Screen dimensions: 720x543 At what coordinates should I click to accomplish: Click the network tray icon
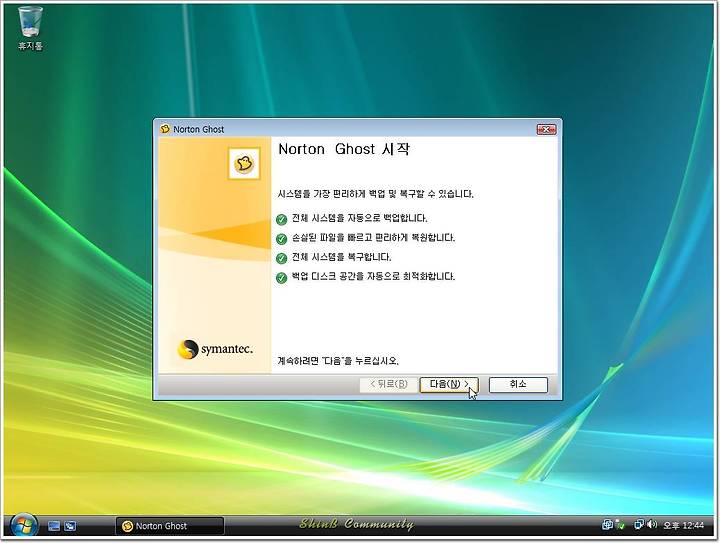639,525
